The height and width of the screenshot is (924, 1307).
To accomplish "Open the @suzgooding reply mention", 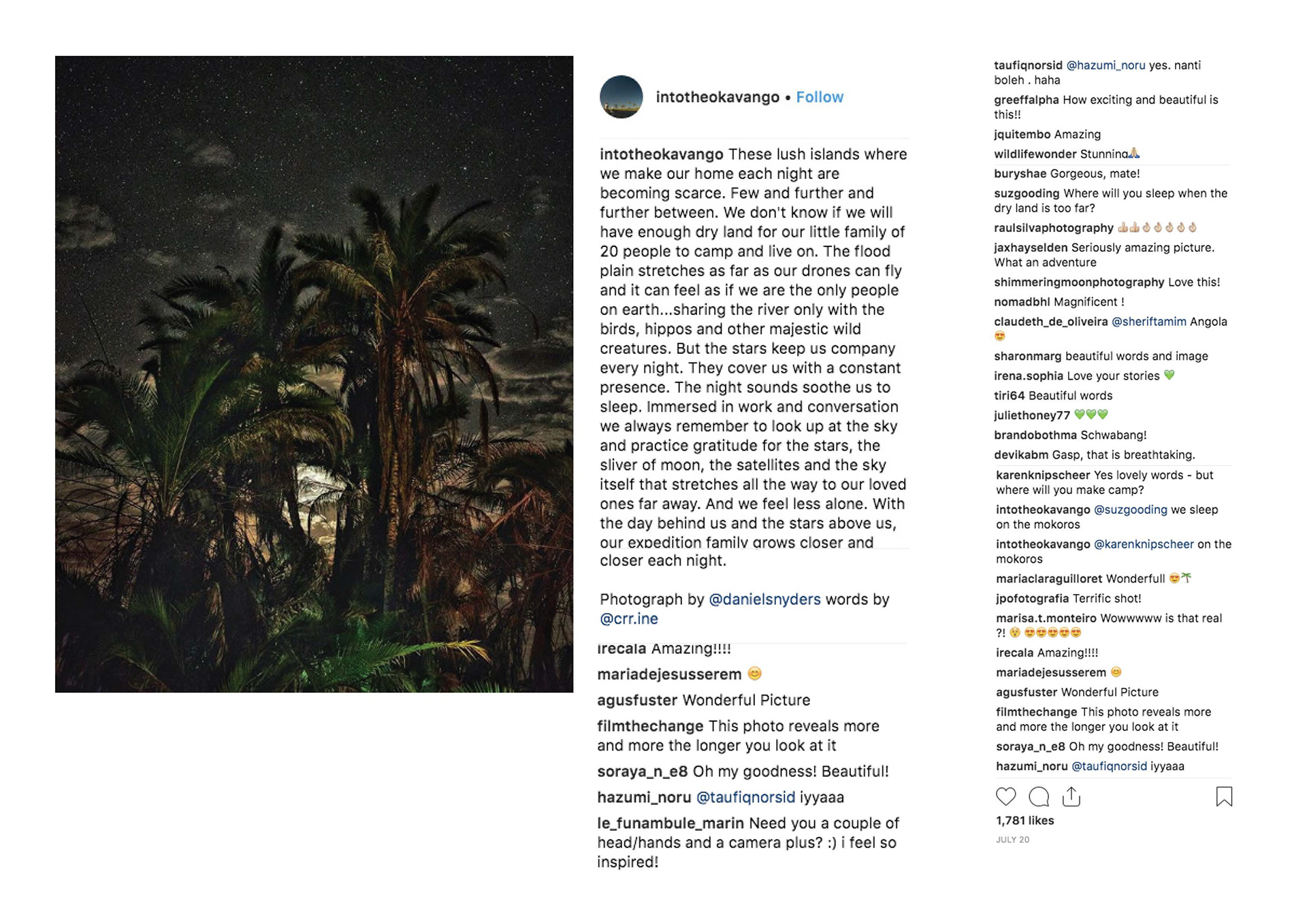I will (x=1130, y=510).
